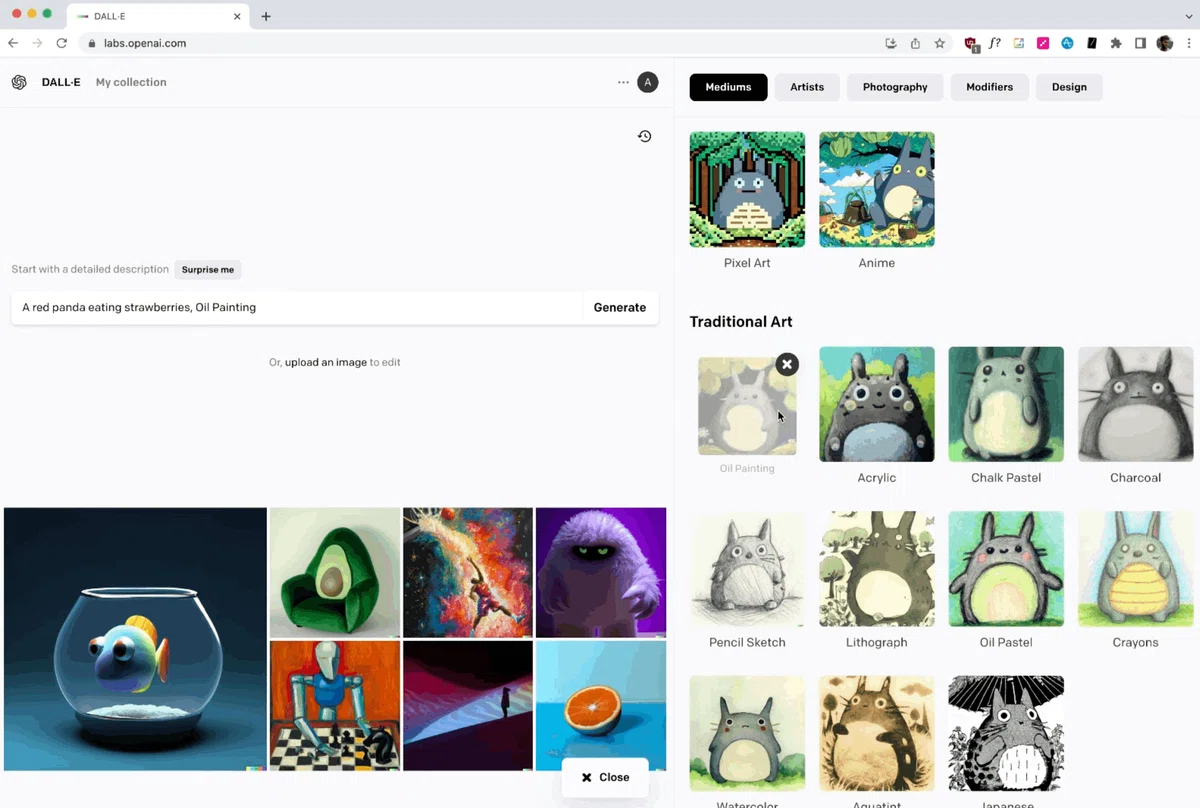This screenshot has height=808, width=1200.
Task: Select the Acrylic style thumbnail
Action: [x=877, y=404]
